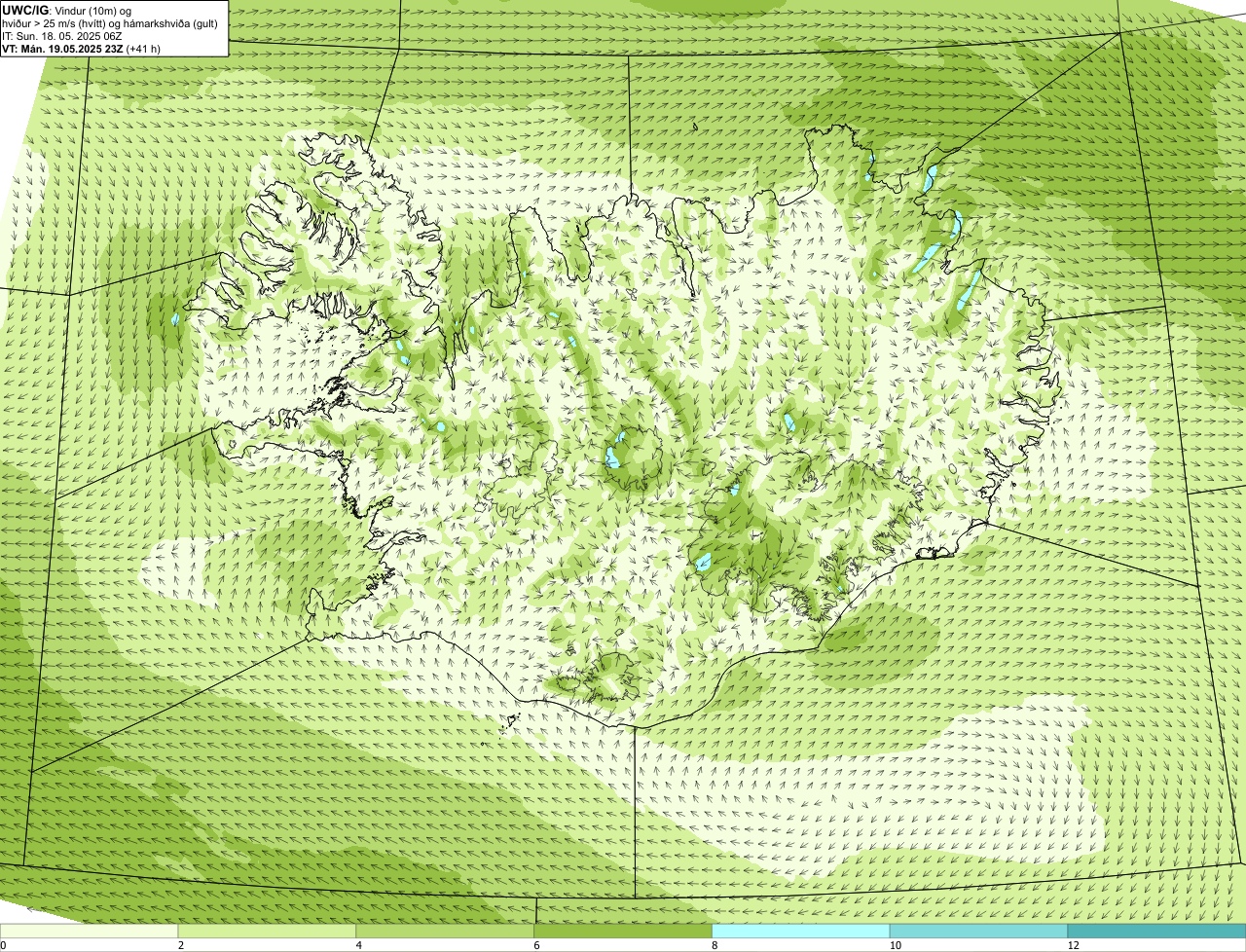The image size is (1246, 952).
Task: Select the 0–2 m/s palest color bar segment
Action: 89,932
